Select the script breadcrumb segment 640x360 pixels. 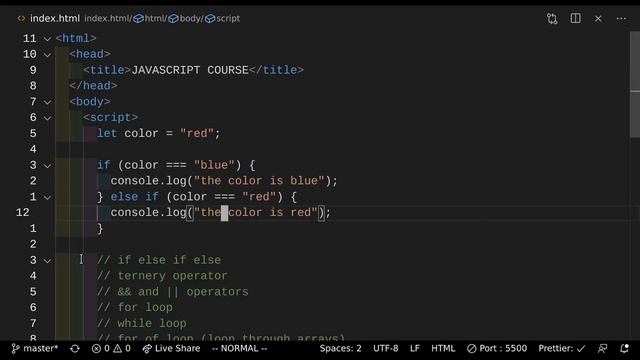(x=228, y=18)
